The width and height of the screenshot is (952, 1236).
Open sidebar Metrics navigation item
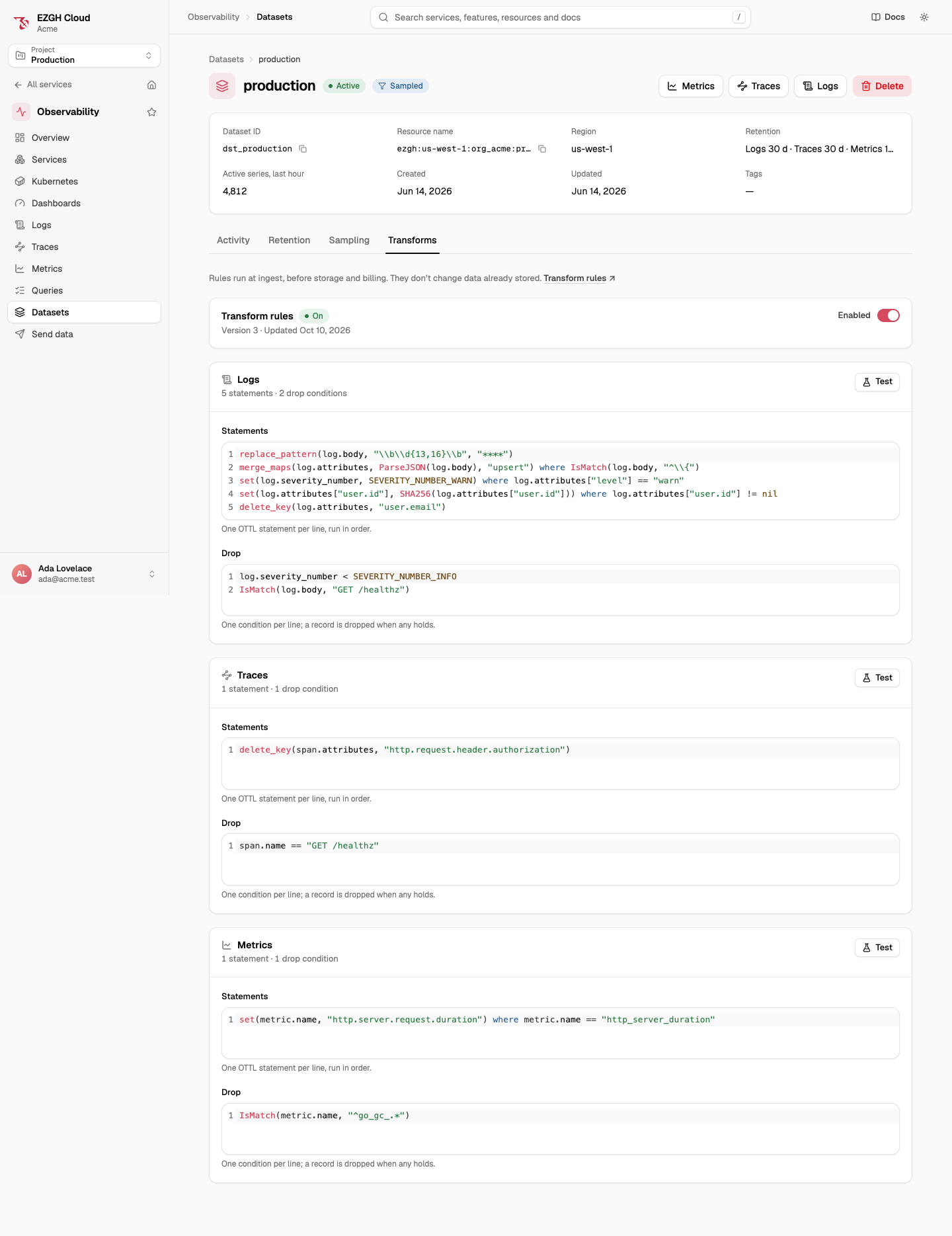tap(84, 268)
